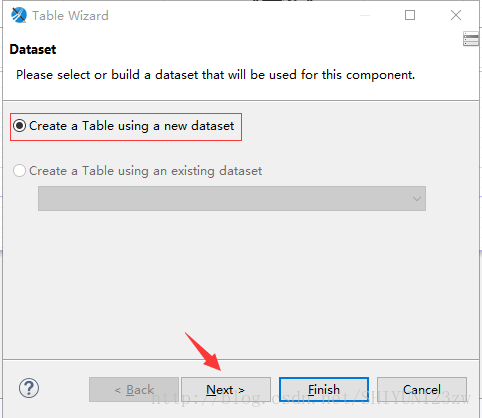Click the 'Create a Table using a new dataset' label
482x418 pixels.
tap(132, 126)
